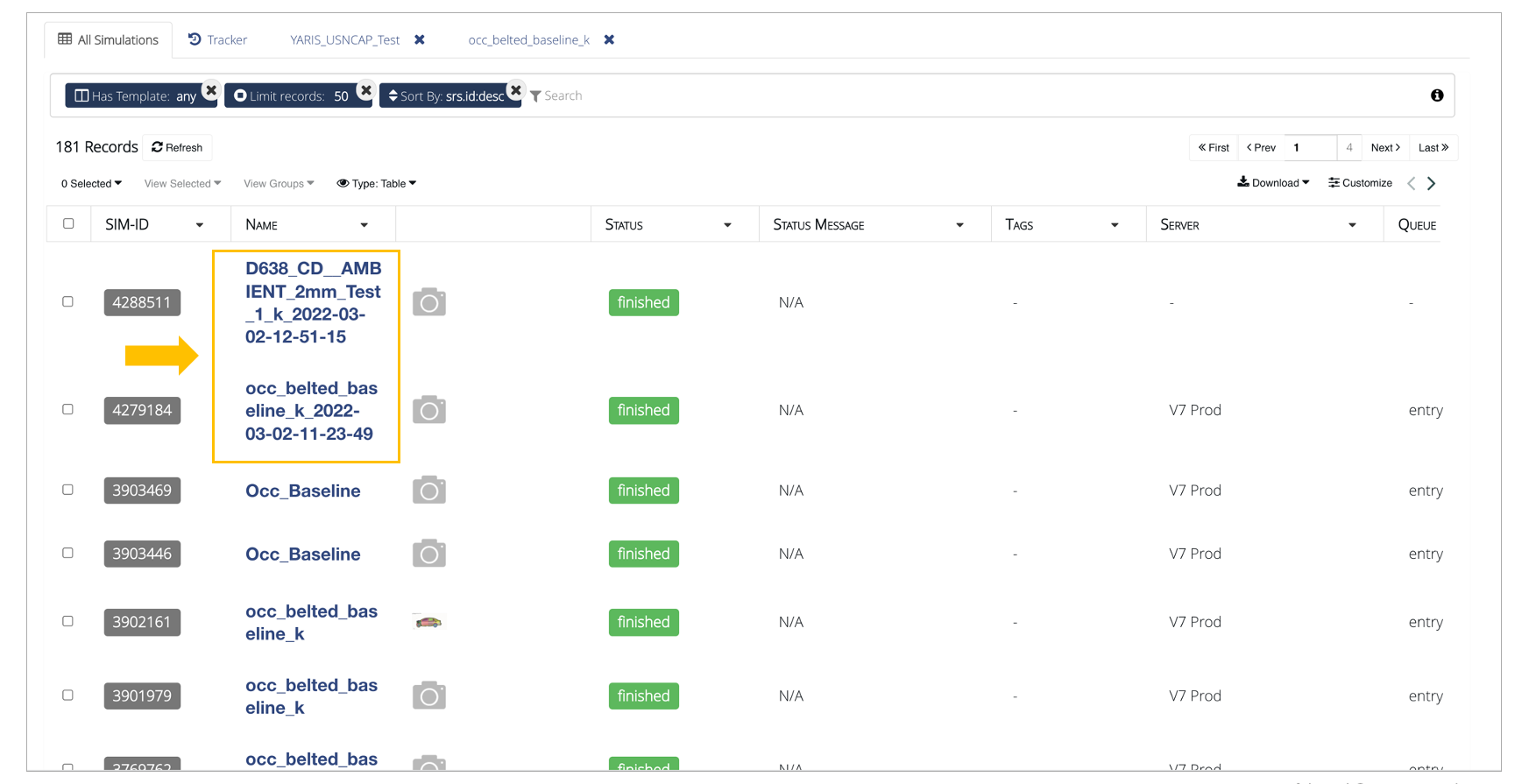Open camera thumbnail for simulation 3903469
1536x784 pixels.
coord(429,491)
